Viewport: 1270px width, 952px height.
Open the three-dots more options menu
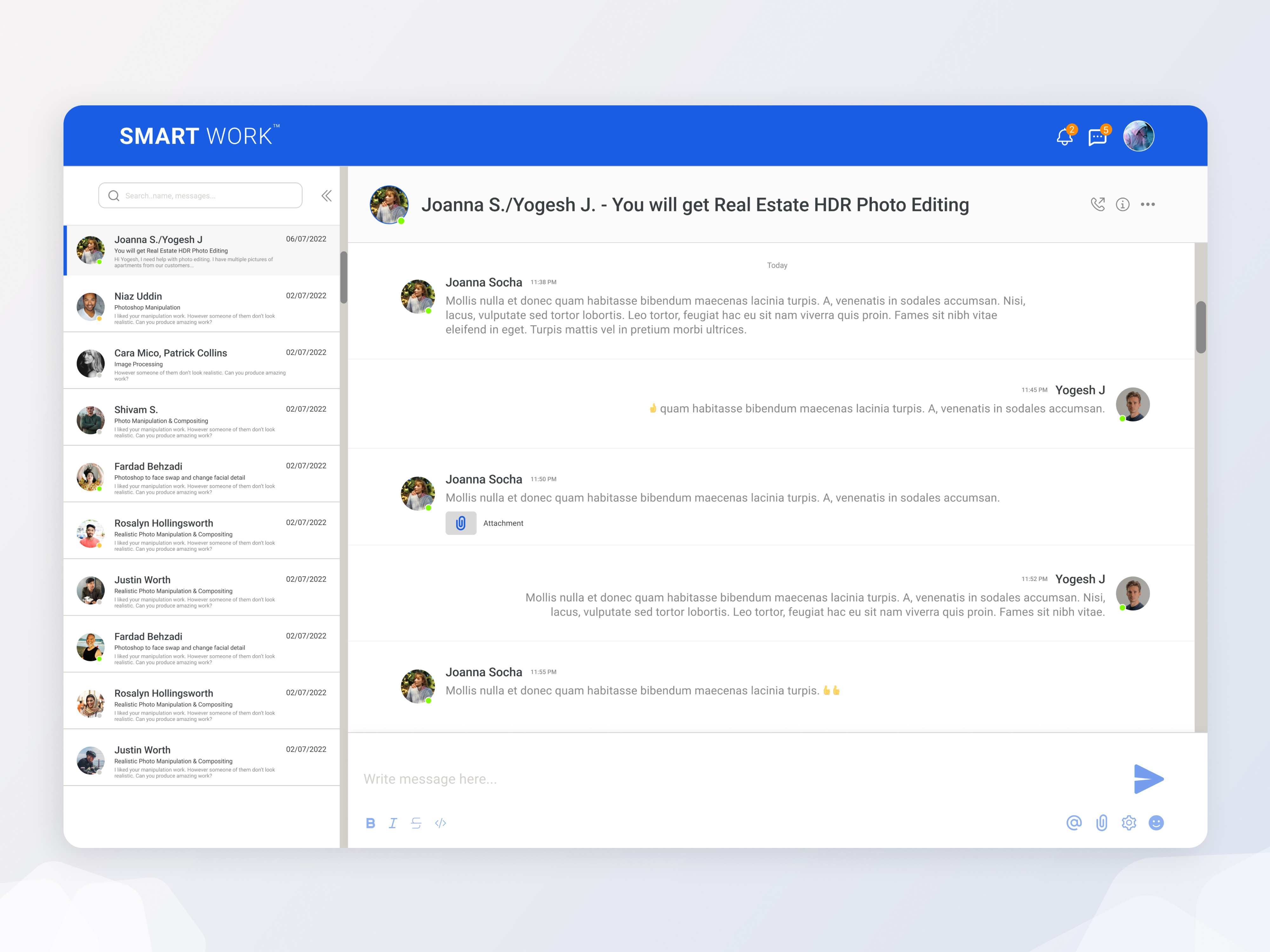coord(1148,204)
